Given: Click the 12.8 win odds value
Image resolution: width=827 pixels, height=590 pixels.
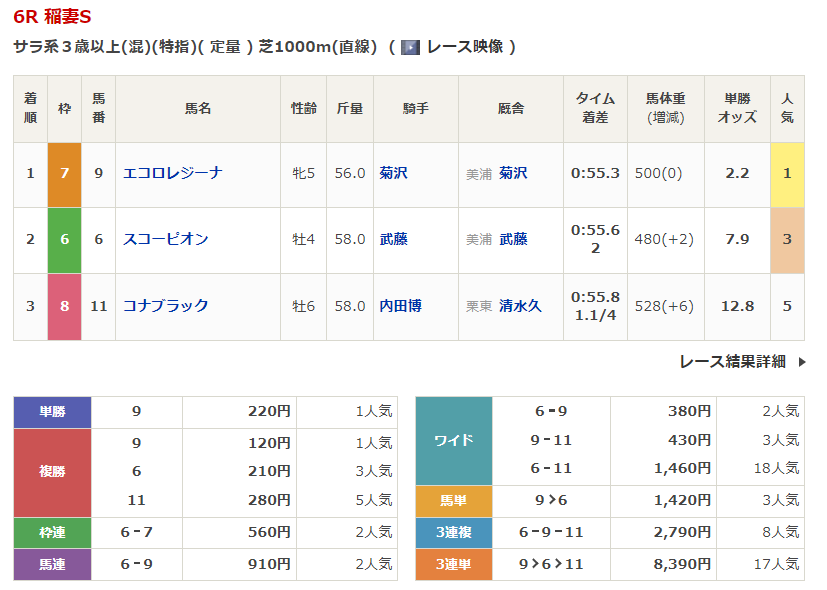Looking at the screenshot, I should [737, 306].
